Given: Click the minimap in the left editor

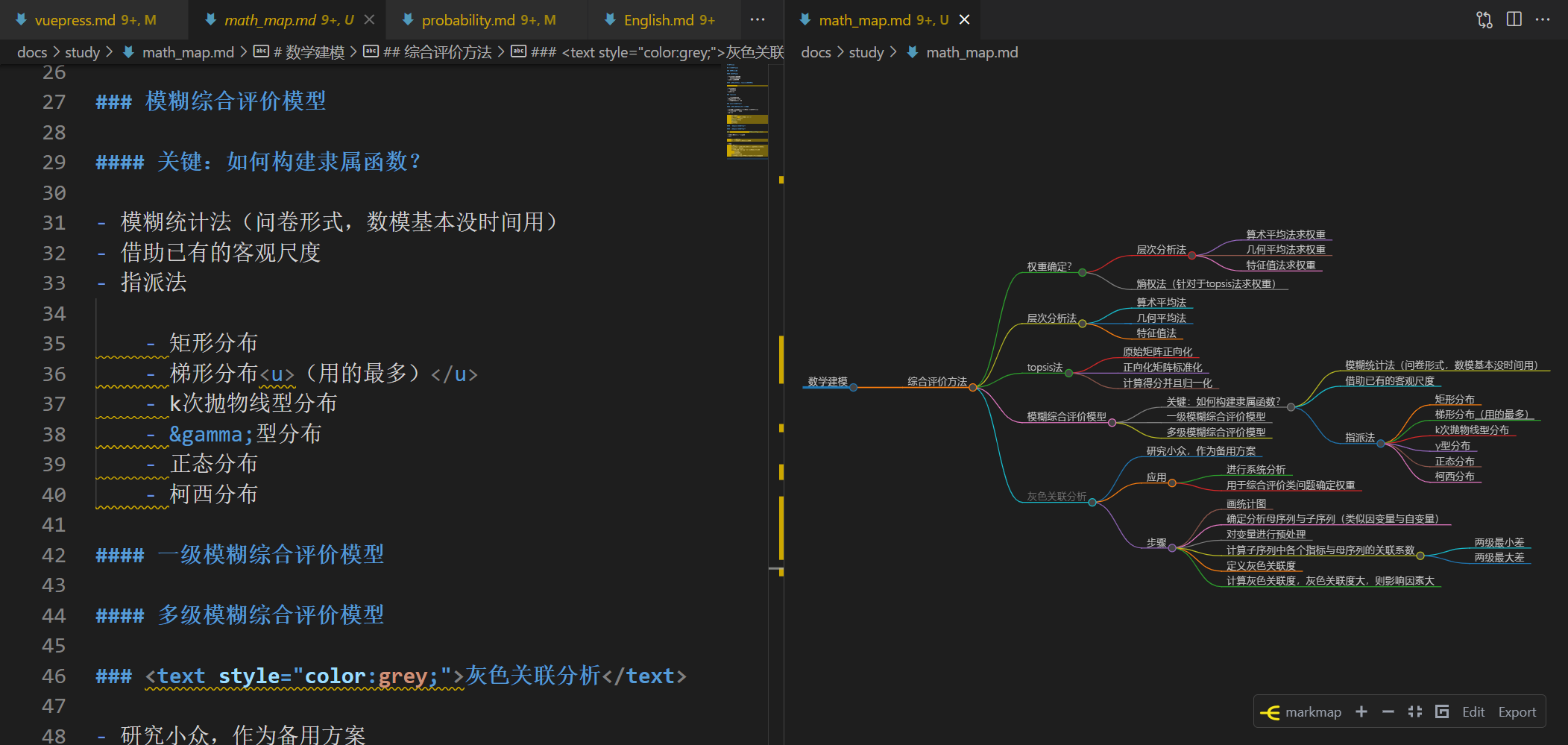Looking at the screenshot, I should tap(747, 112).
